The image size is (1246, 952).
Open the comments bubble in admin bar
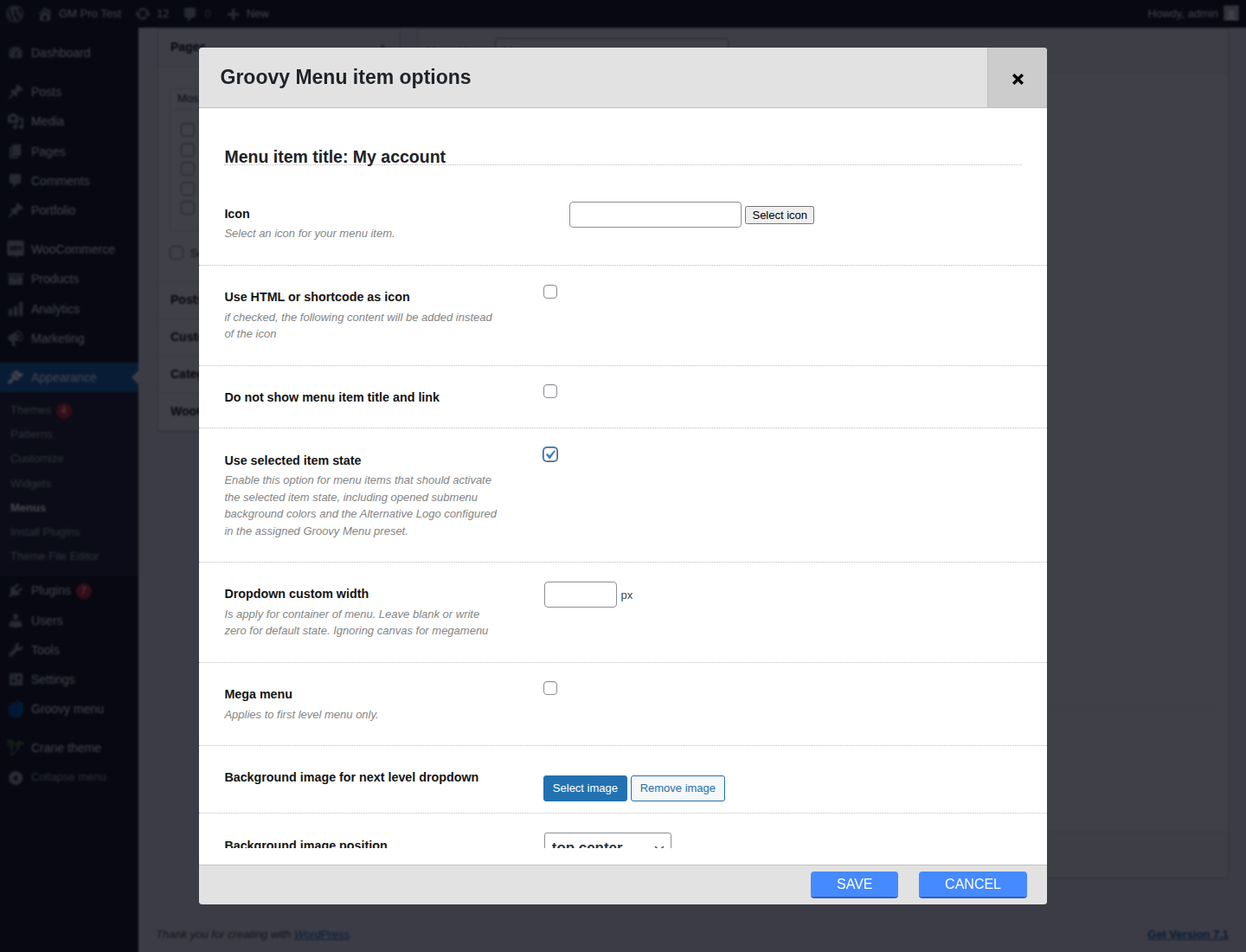197,14
